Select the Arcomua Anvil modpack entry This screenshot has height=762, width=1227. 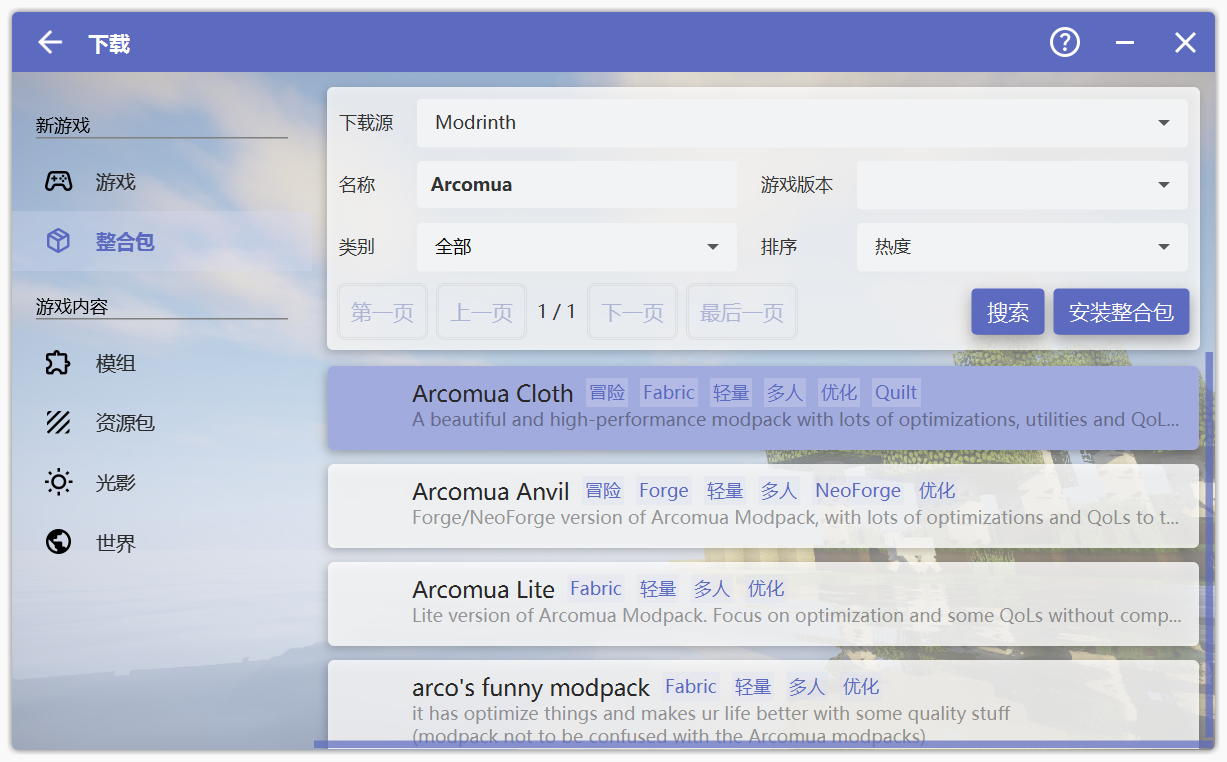(763, 506)
